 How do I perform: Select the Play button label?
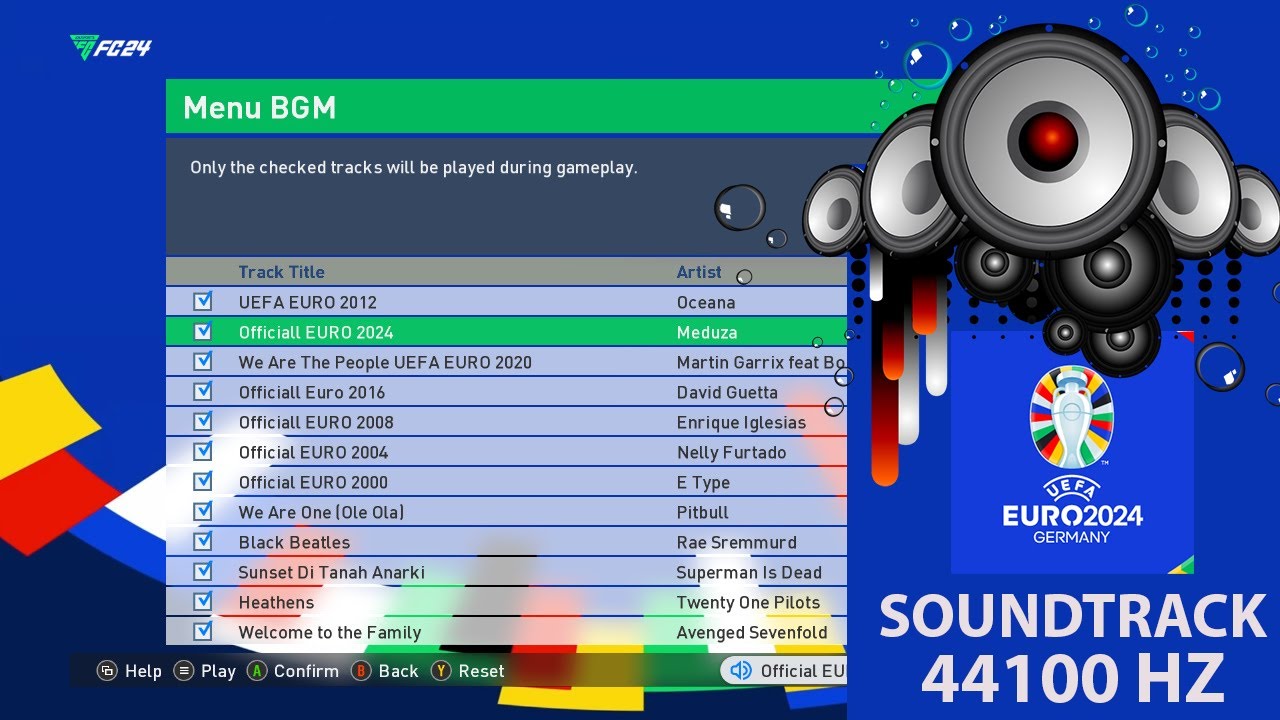click(218, 671)
